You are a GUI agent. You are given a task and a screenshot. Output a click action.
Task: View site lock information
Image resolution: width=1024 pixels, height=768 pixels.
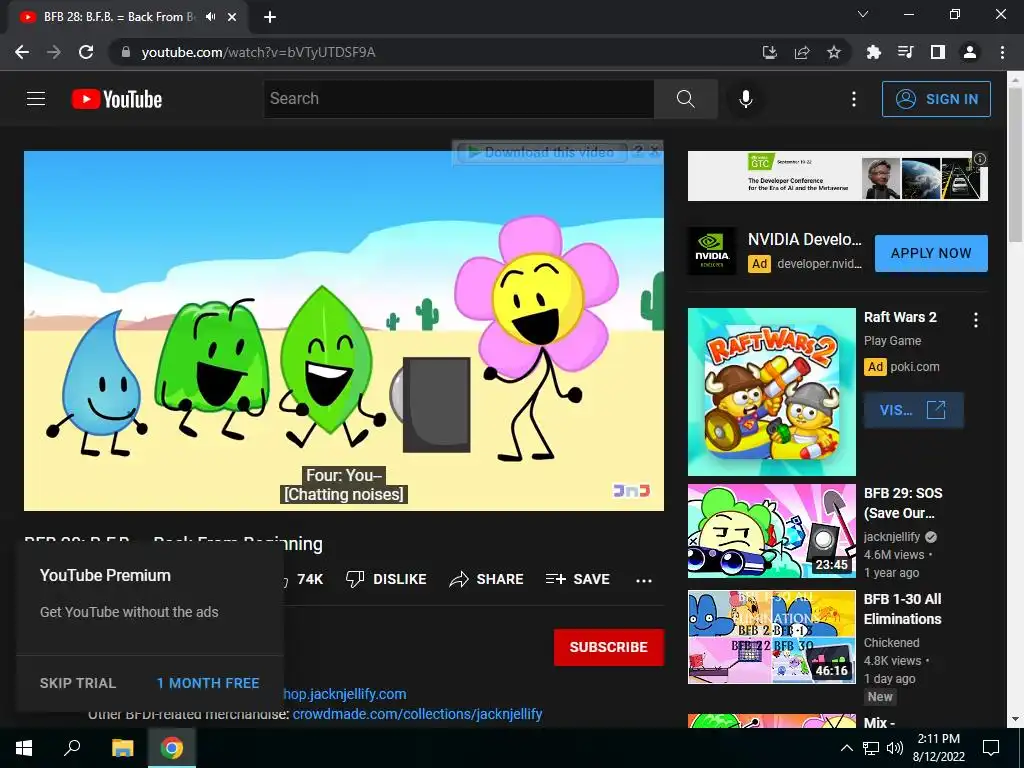click(x=126, y=52)
